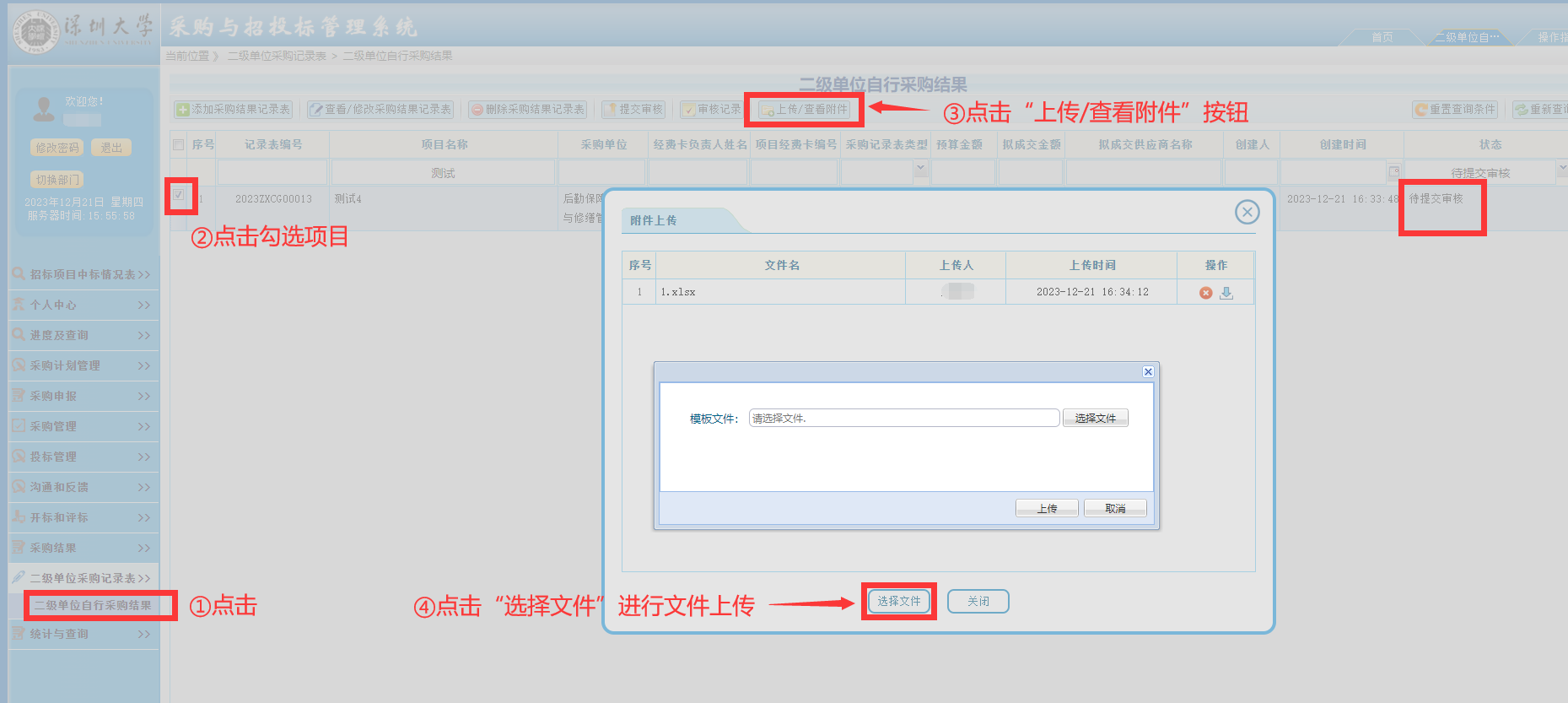Switch to the 首页 tab
1568x703 pixels.
tap(1382, 37)
